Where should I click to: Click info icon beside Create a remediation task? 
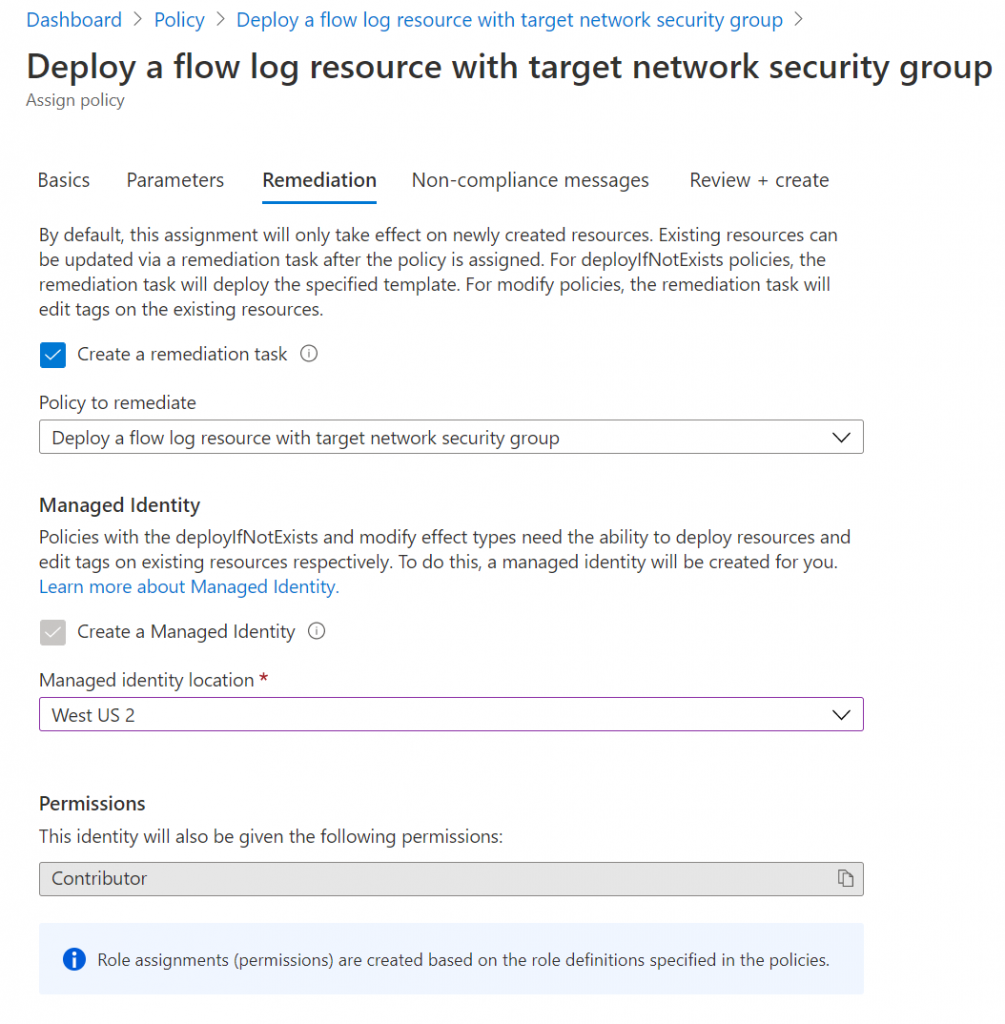[x=309, y=354]
